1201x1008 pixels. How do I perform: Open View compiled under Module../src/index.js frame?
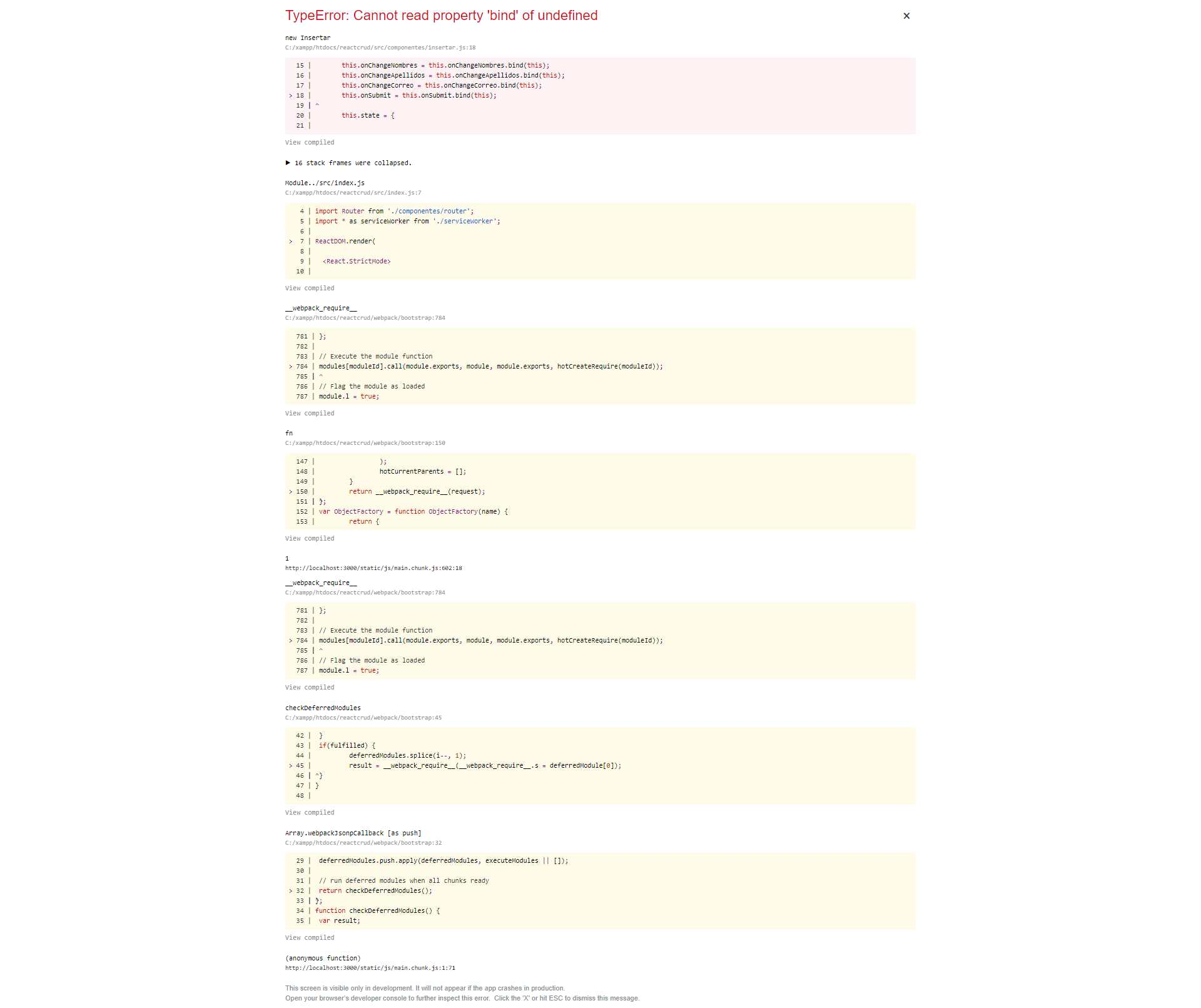pos(310,288)
